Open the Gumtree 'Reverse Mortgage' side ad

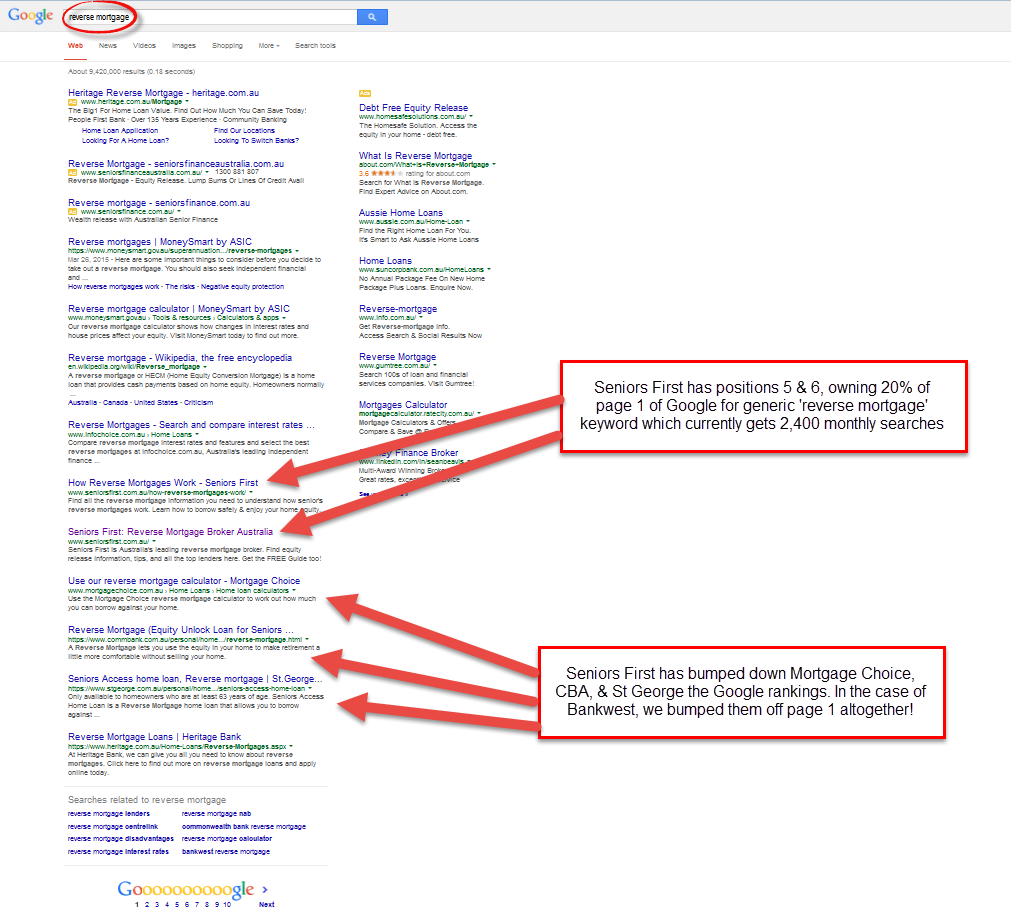(398, 356)
